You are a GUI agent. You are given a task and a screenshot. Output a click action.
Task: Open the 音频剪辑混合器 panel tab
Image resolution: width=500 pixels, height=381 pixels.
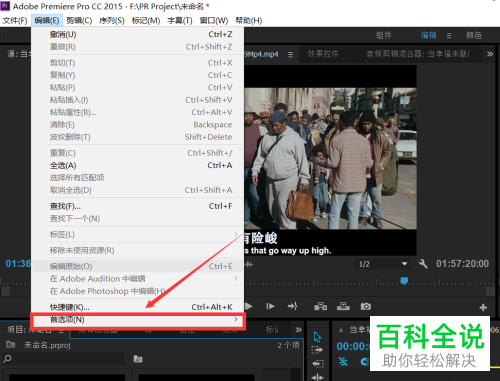(x=418, y=54)
